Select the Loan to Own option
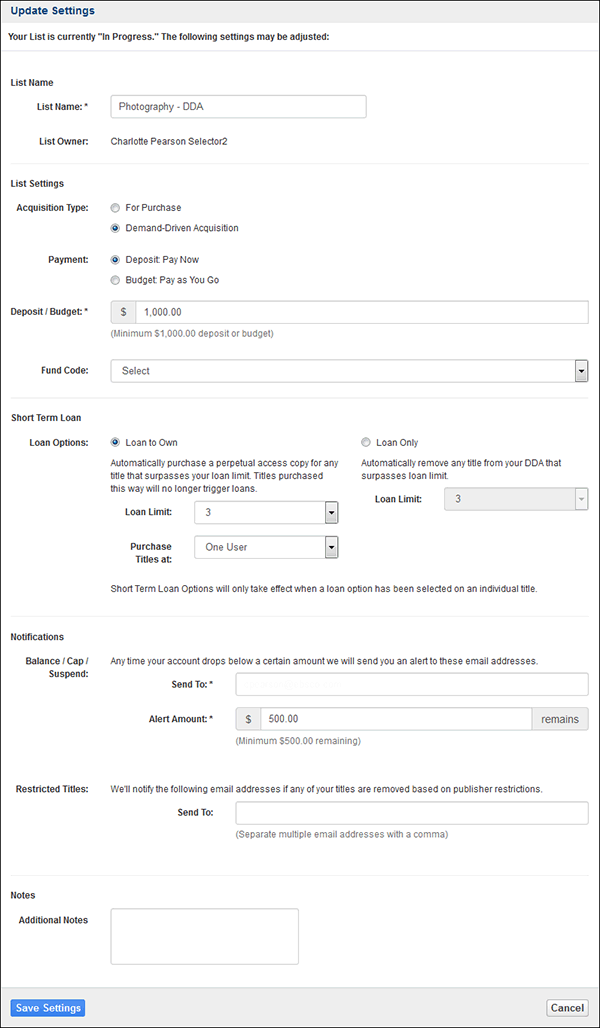 (115, 442)
